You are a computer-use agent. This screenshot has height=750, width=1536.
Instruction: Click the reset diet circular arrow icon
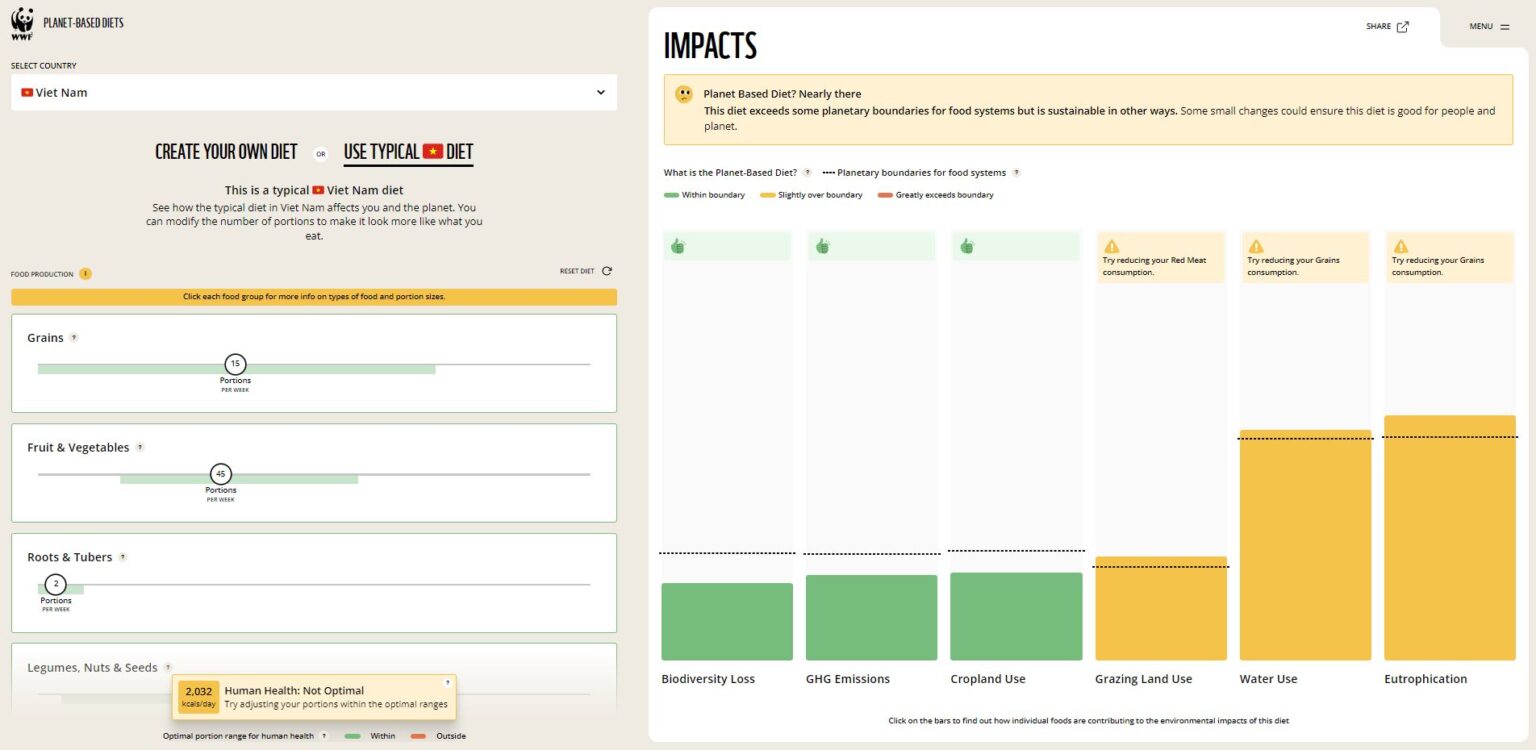pos(607,271)
